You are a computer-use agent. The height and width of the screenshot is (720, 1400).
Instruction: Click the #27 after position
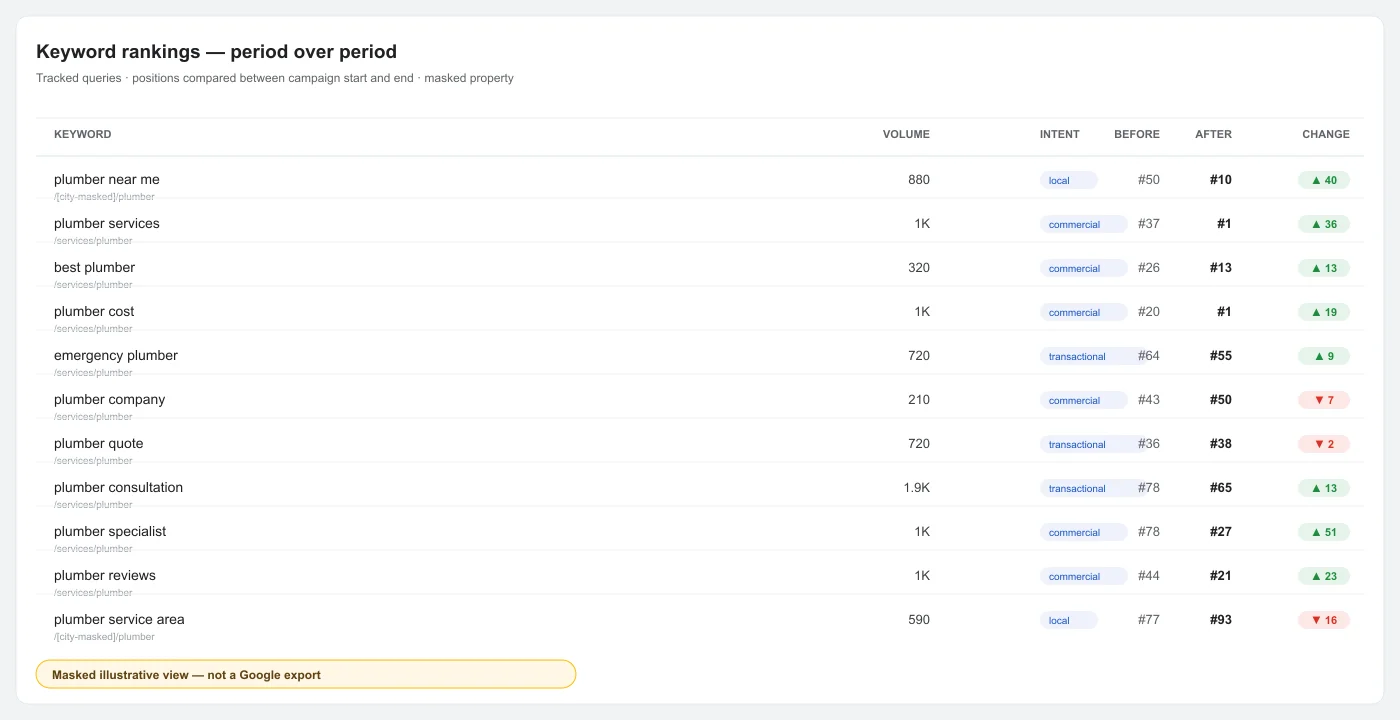tap(1221, 532)
